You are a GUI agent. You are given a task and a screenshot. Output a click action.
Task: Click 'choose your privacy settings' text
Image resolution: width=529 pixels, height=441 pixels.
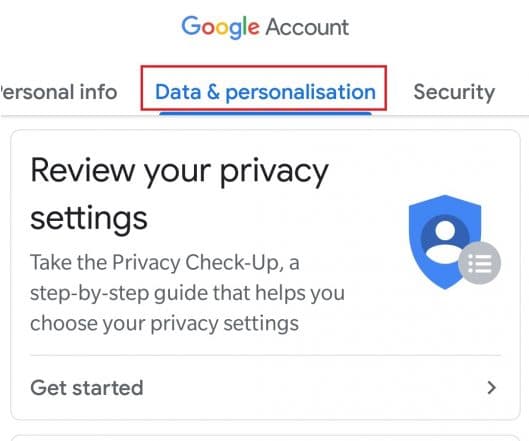(x=164, y=323)
